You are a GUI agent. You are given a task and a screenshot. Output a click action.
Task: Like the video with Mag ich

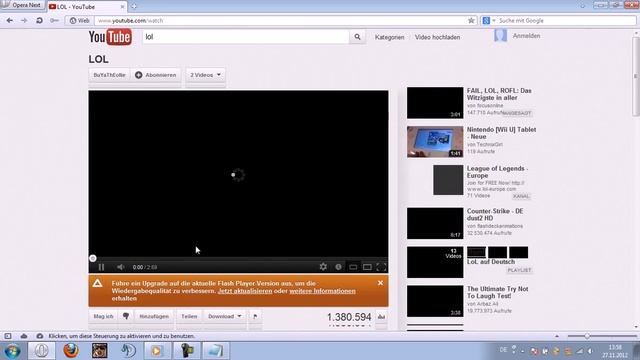[x=103, y=316]
